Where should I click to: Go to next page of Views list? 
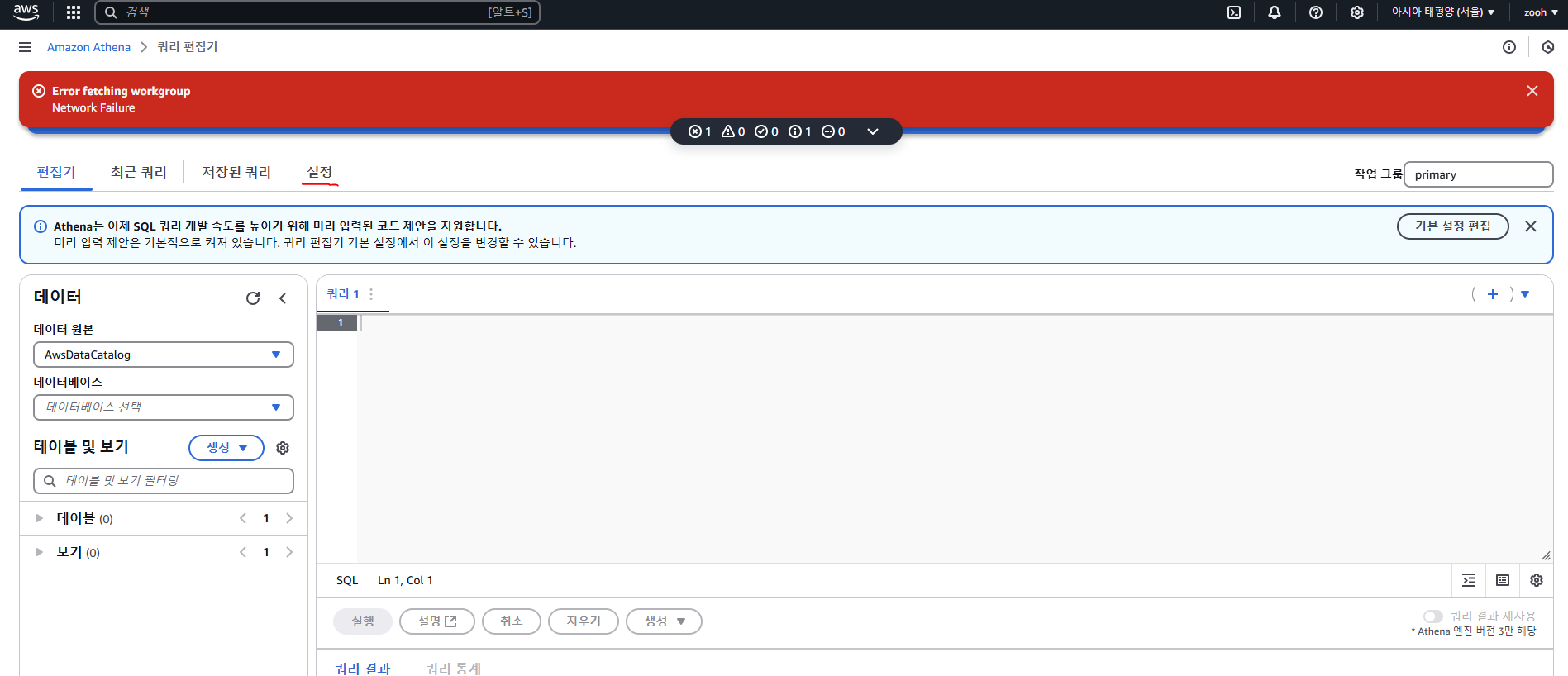(x=289, y=552)
